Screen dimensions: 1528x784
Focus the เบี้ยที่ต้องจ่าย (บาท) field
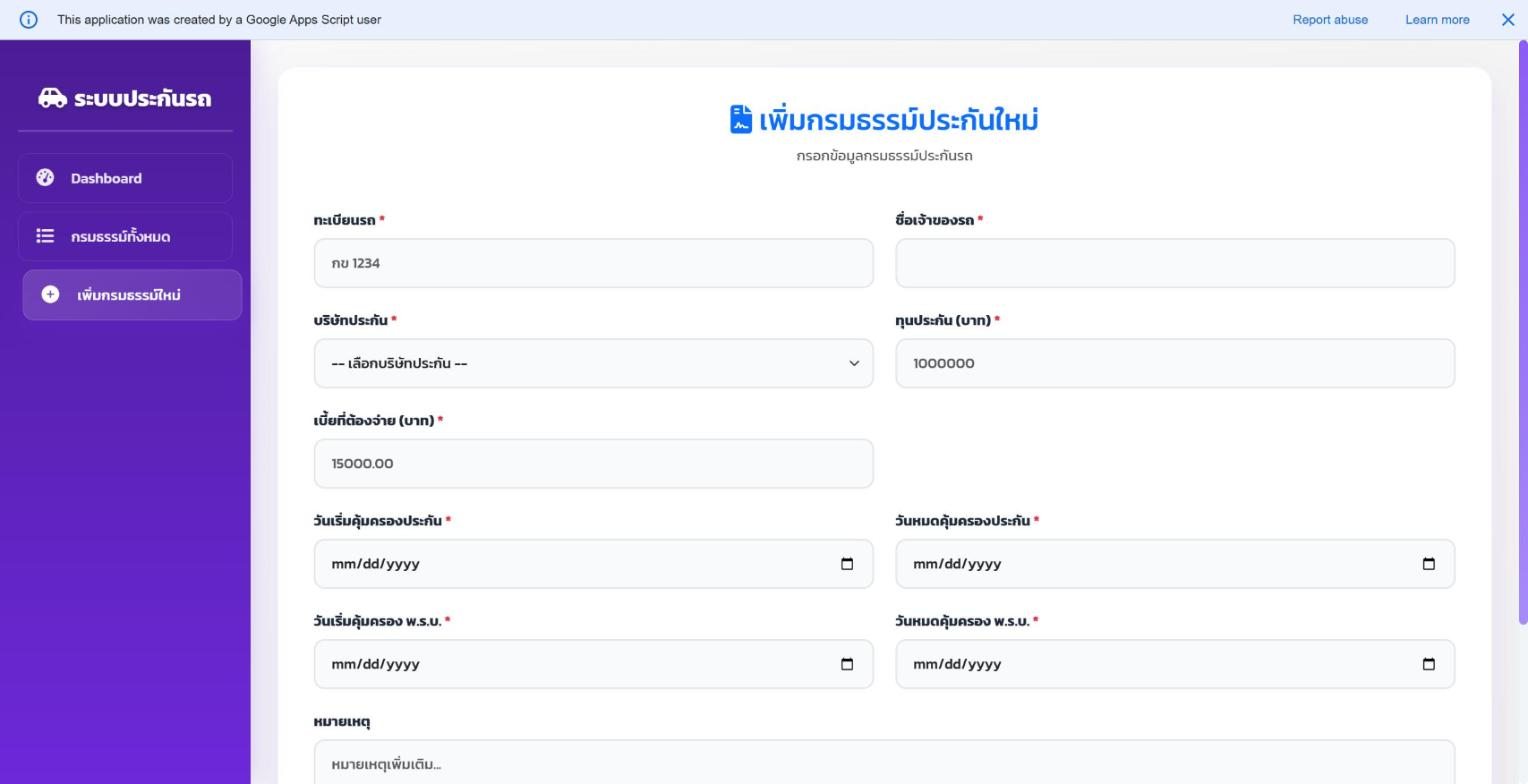(x=594, y=464)
